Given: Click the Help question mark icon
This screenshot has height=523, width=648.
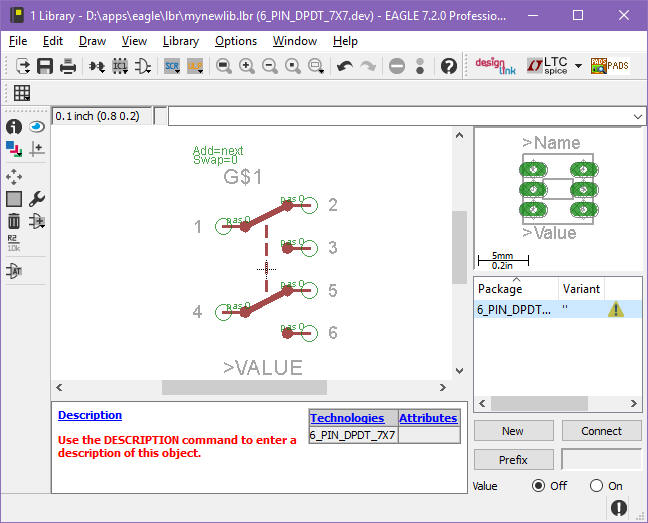Looking at the screenshot, I should 449,66.
